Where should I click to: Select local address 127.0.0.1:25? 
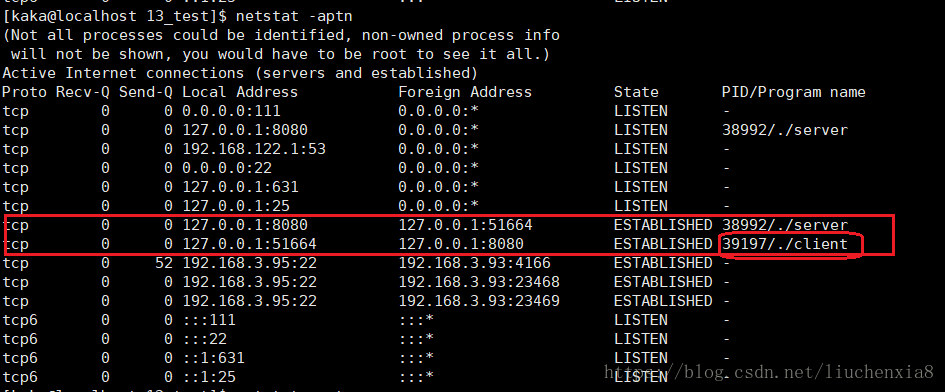pyautogui.click(x=236, y=206)
